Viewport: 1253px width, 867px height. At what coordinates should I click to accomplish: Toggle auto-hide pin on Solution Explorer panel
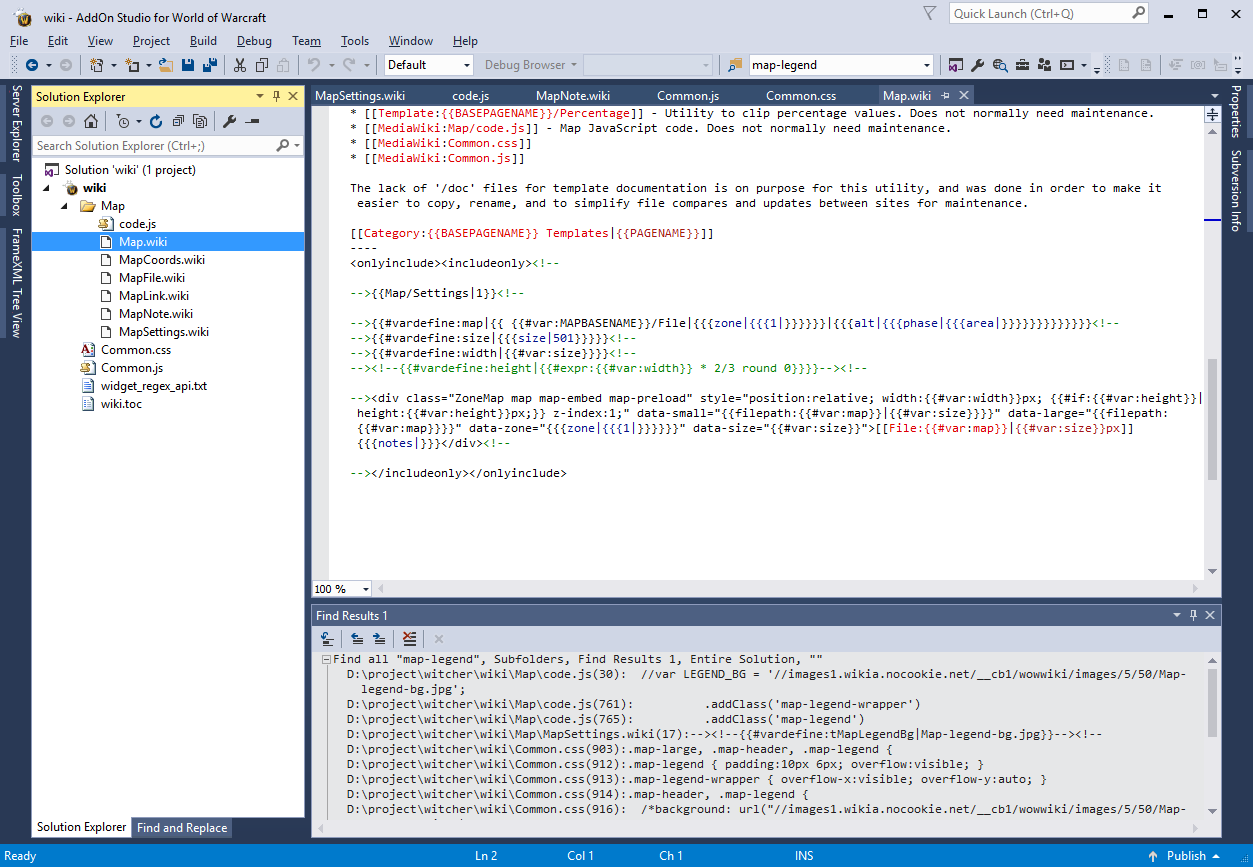pos(277,96)
